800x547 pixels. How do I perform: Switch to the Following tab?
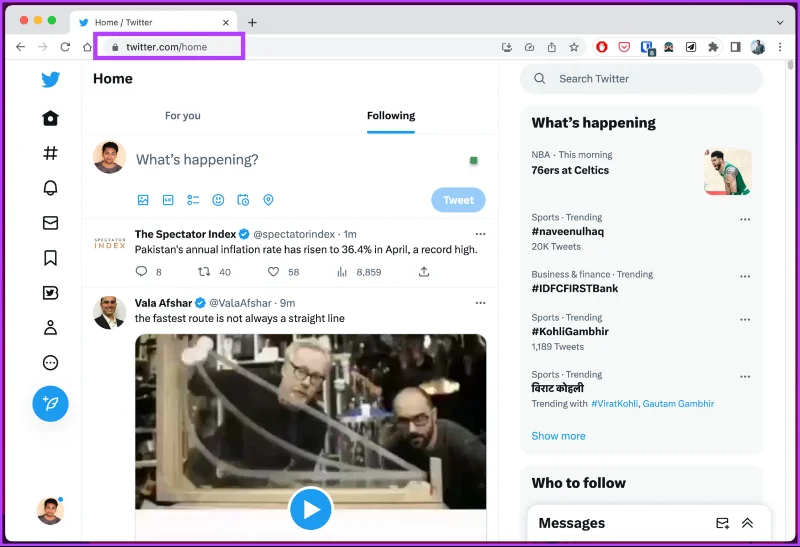(391, 116)
